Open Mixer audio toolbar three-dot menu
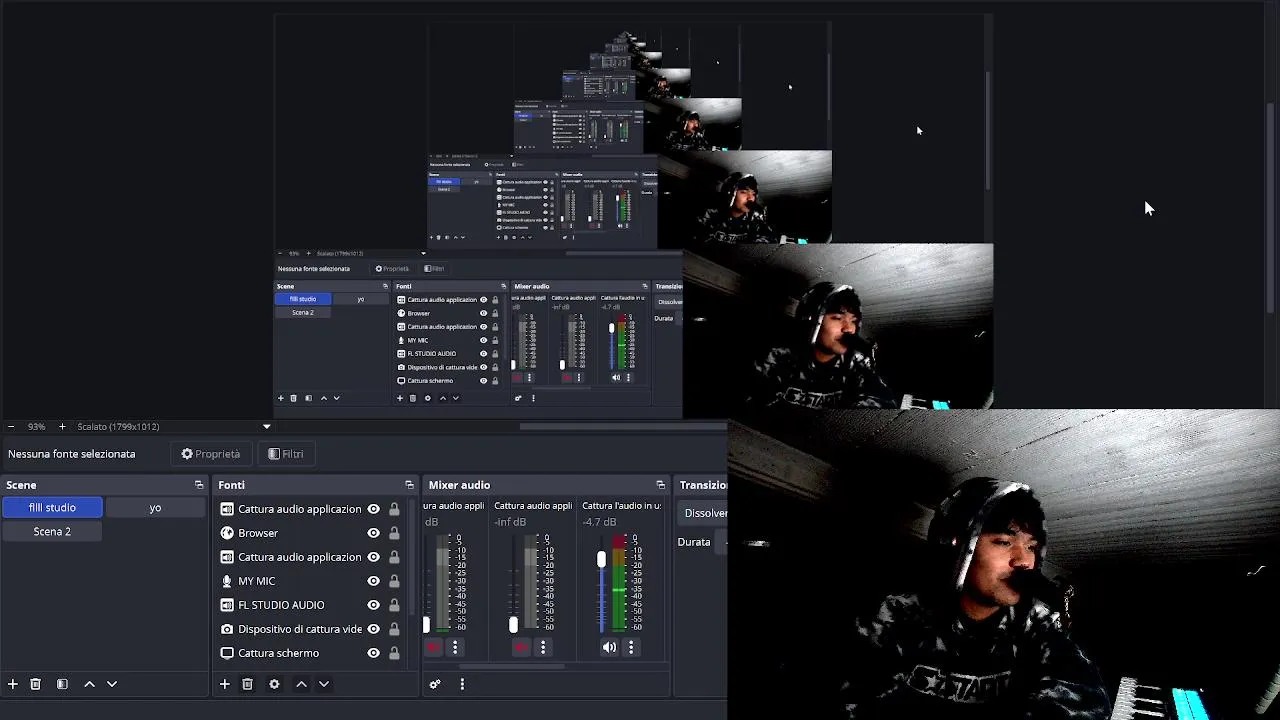The width and height of the screenshot is (1280, 720). (x=462, y=684)
